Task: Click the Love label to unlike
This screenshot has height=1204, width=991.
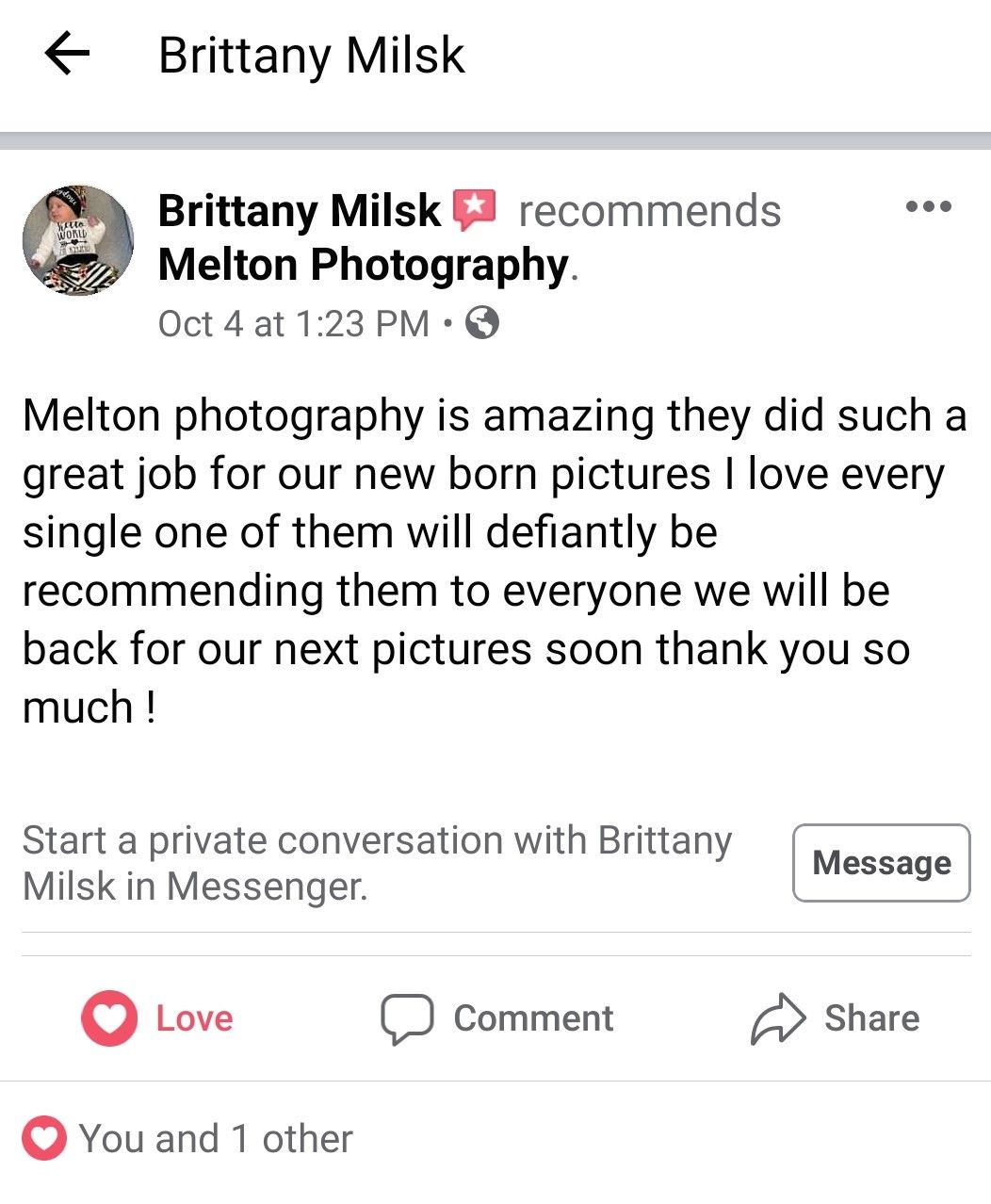Action: pyautogui.click(x=194, y=1018)
